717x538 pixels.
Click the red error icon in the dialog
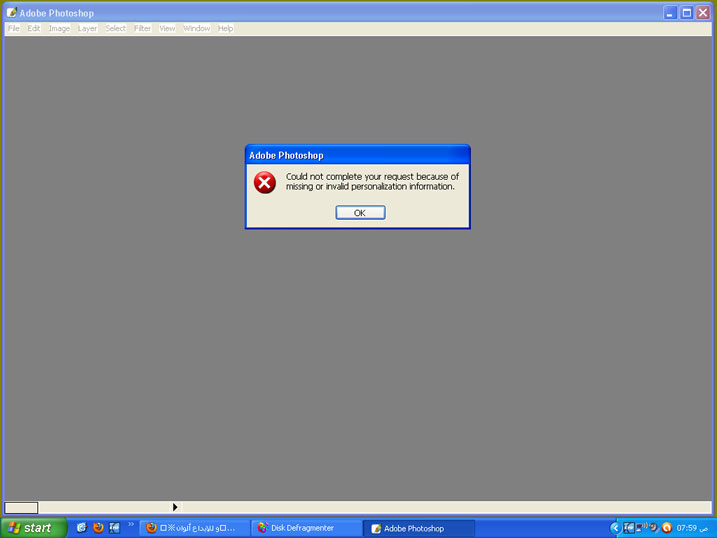pyautogui.click(x=264, y=182)
